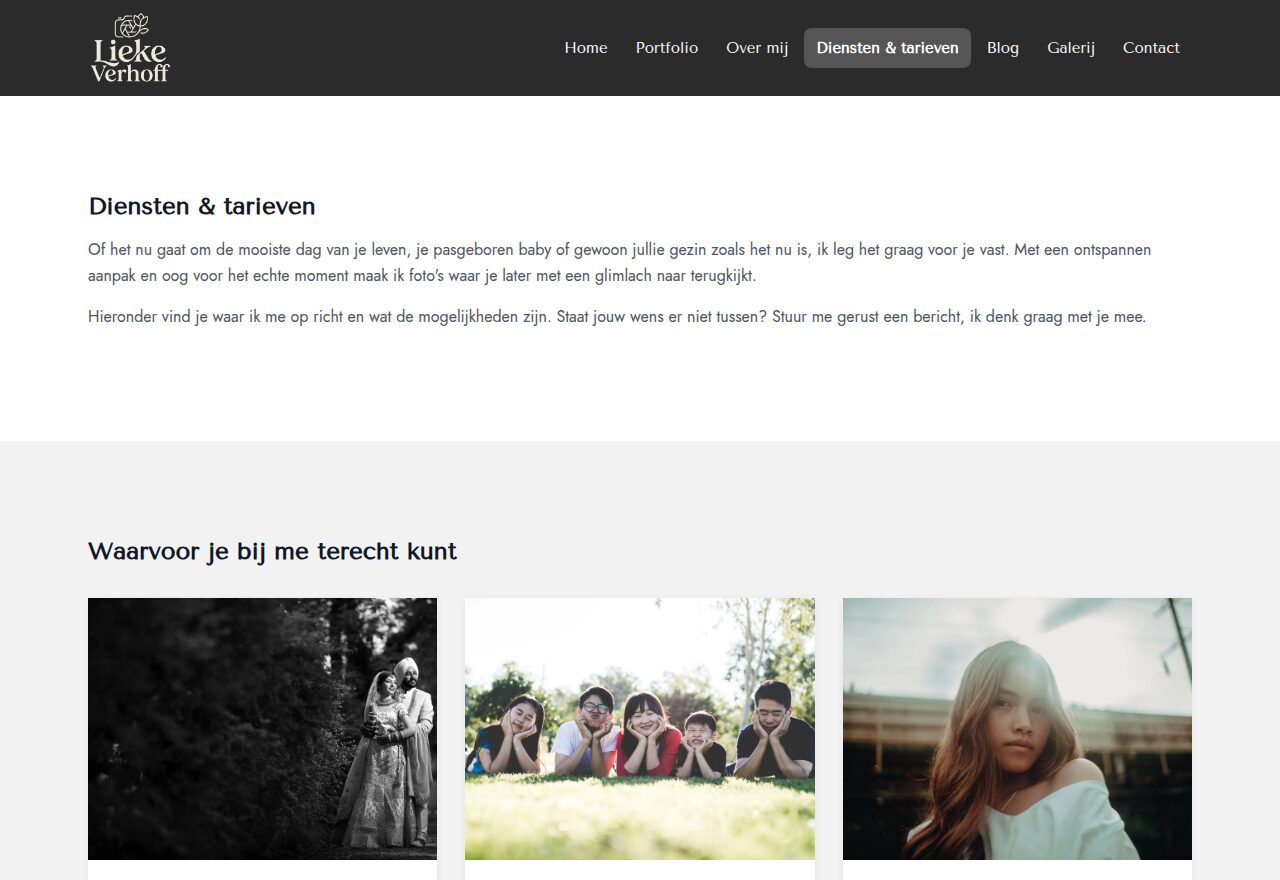This screenshot has height=880, width=1280.
Task: Click the Waarvoor je bij me terecht kunt heading
Action: [272, 551]
